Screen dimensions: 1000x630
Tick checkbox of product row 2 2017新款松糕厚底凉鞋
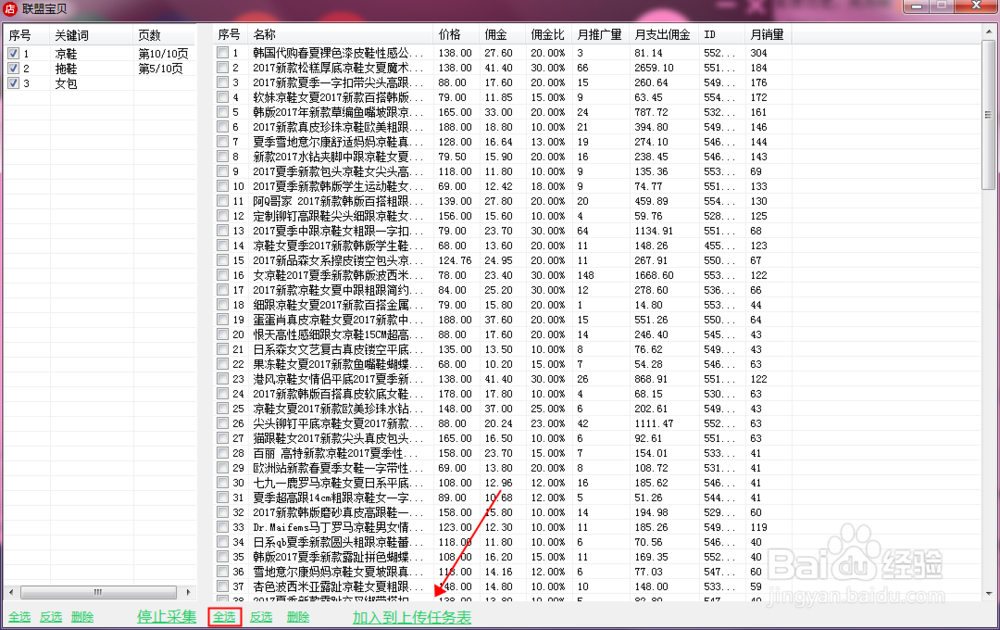[223, 67]
